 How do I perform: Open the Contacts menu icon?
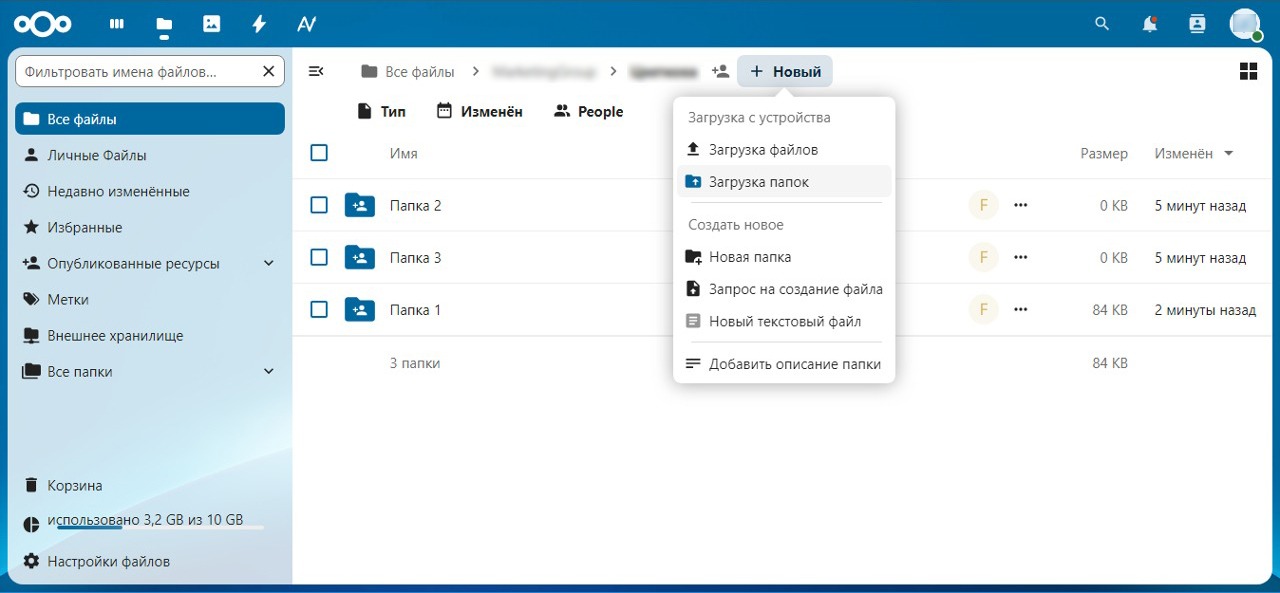tap(1197, 23)
